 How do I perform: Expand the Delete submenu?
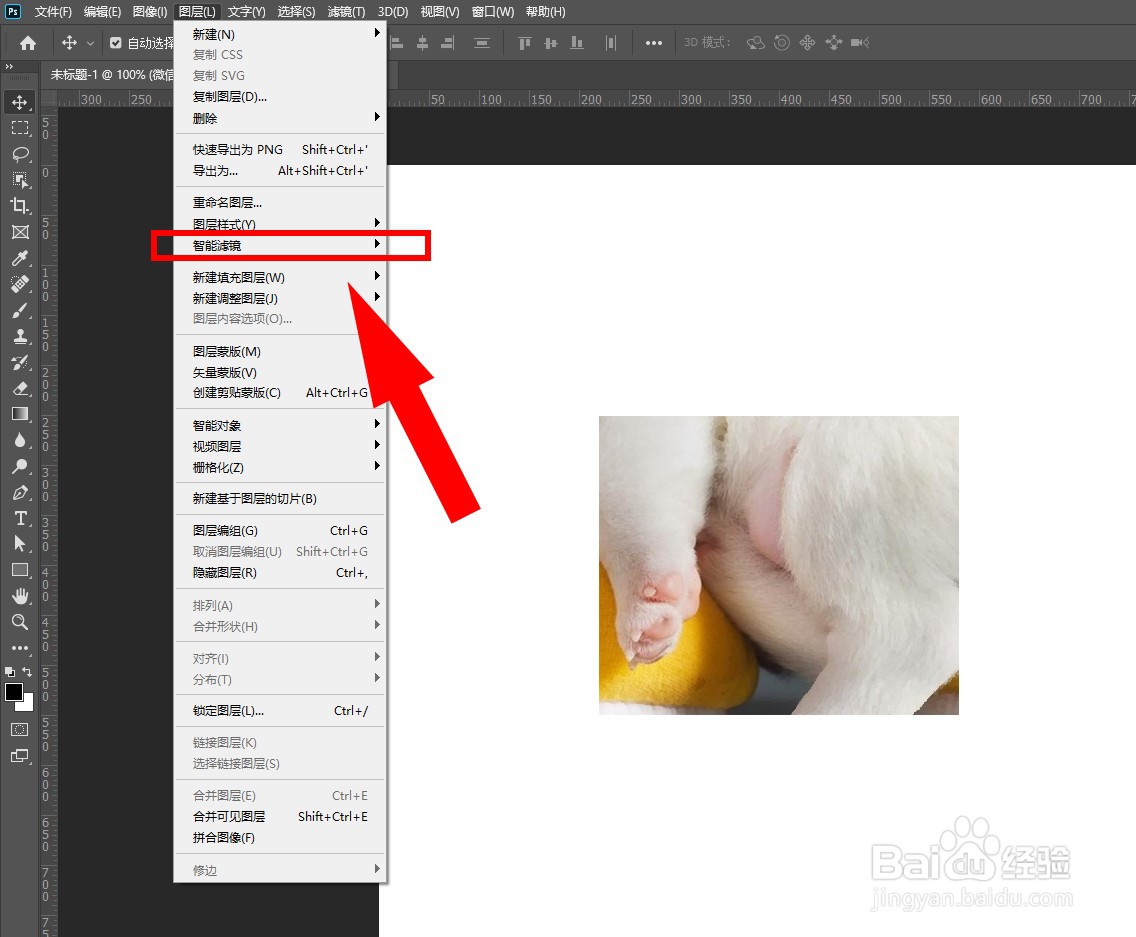(280, 118)
